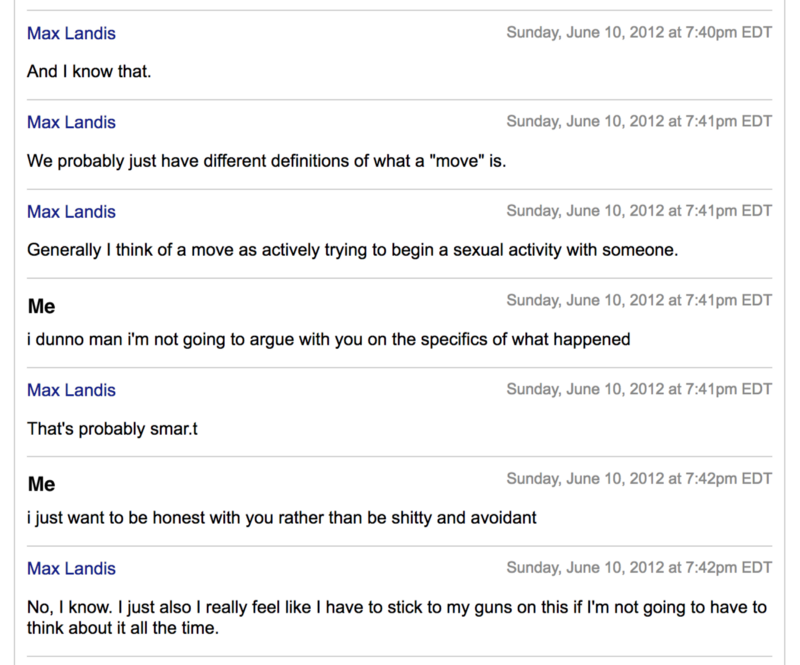Click the "Me" sender label at 7:42pm
The image size is (800, 665).
click(41, 484)
